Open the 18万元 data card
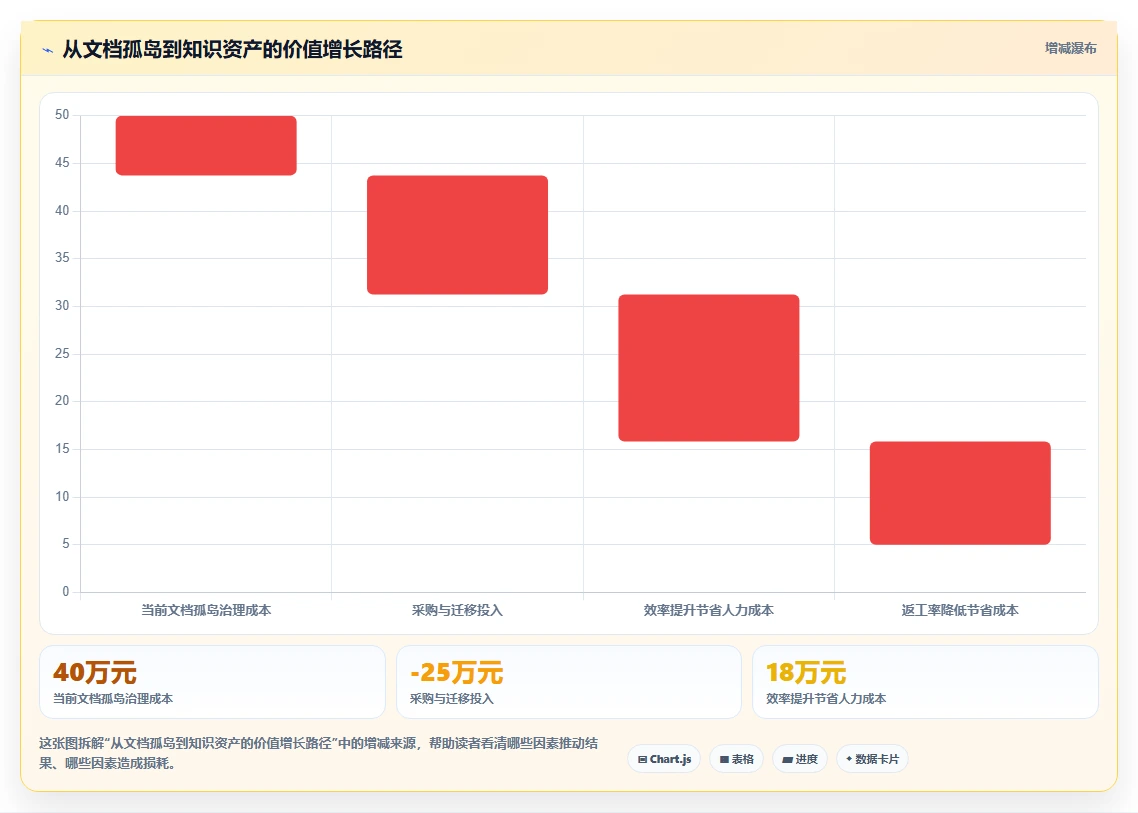 (x=925, y=682)
